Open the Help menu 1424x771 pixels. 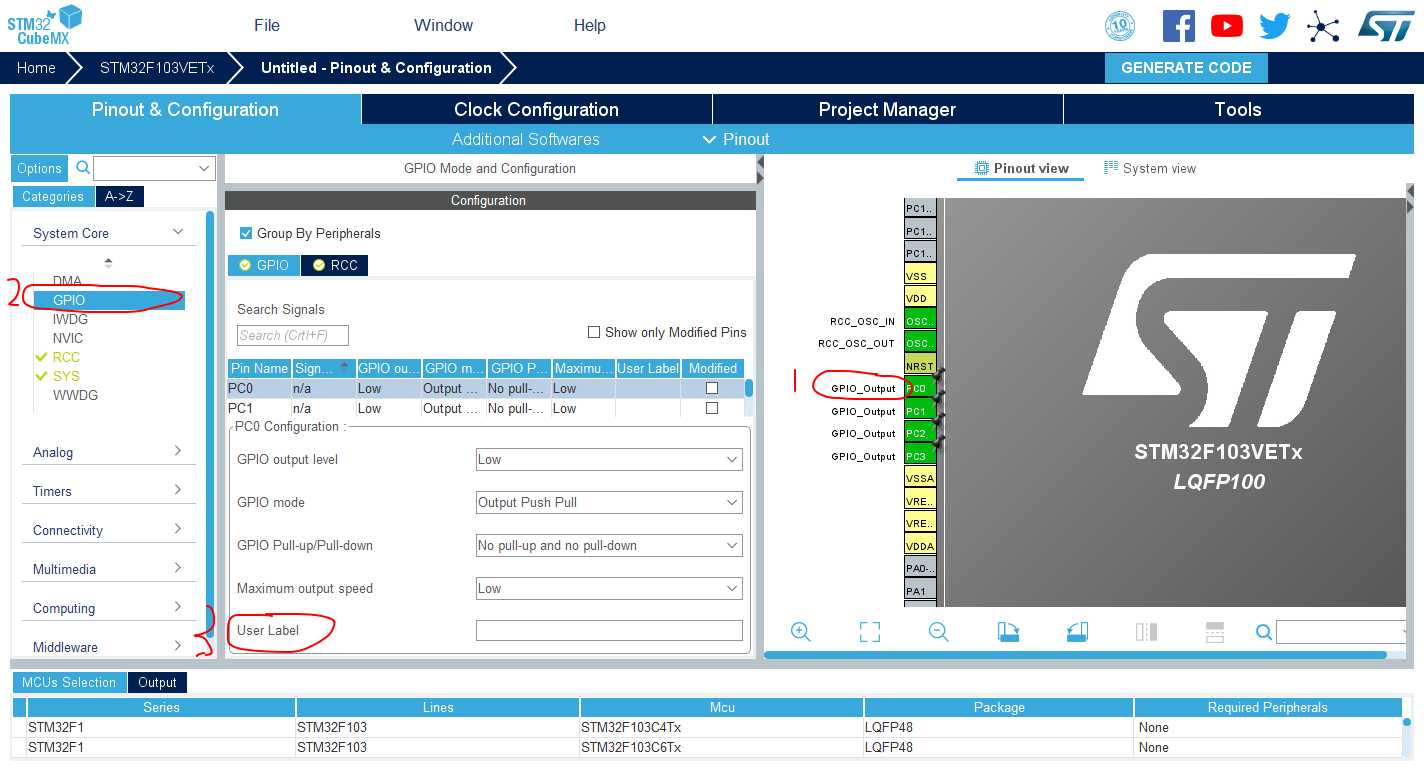[590, 25]
